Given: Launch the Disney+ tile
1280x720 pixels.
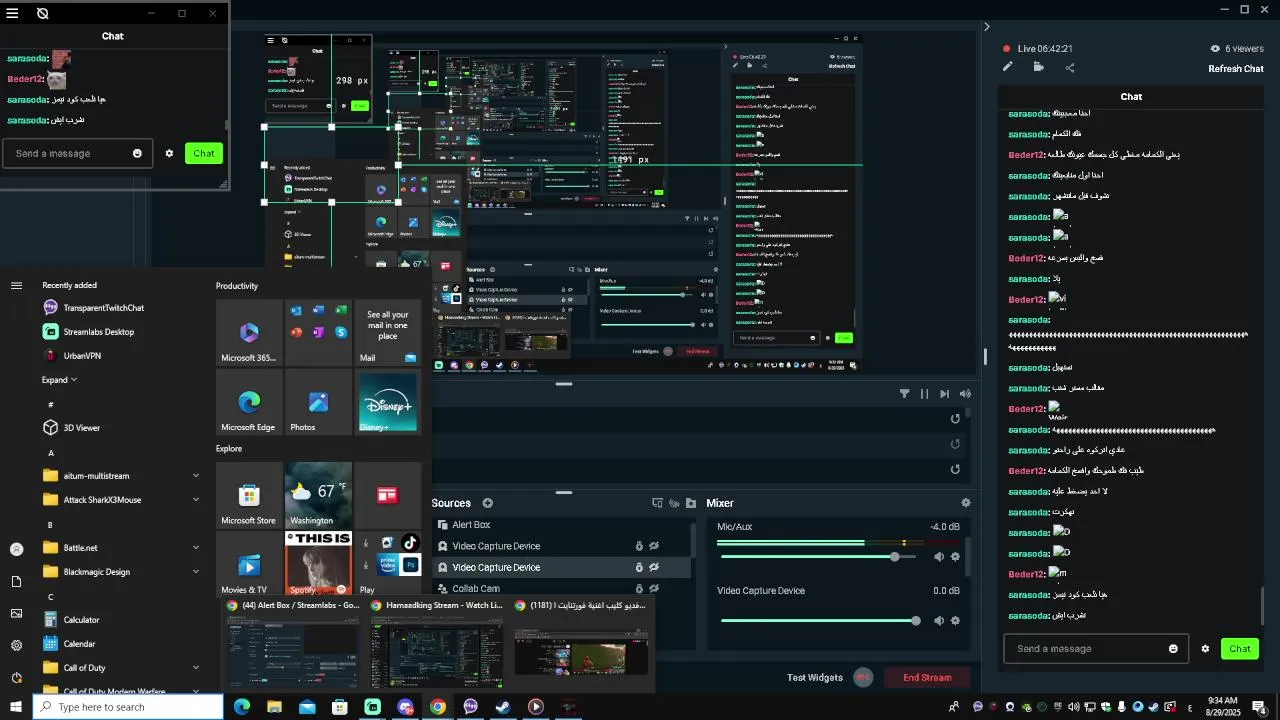Looking at the screenshot, I should click(387, 402).
